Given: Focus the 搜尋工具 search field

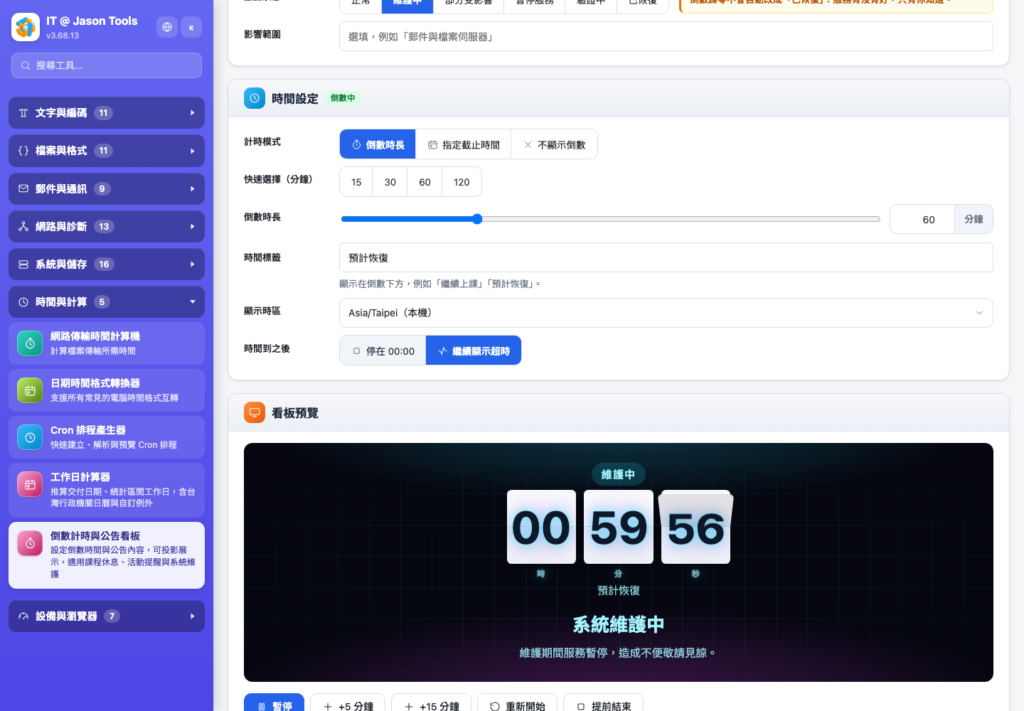Looking at the screenshot, I should pos(106,65).
